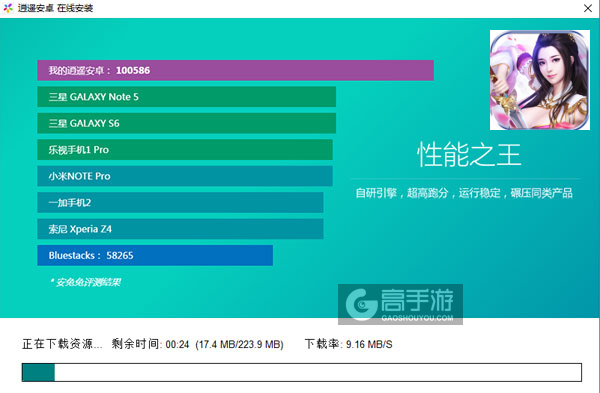Select the 乐视手机1 Pro bar
The image size is (600, 393).
tap(185, 150)
